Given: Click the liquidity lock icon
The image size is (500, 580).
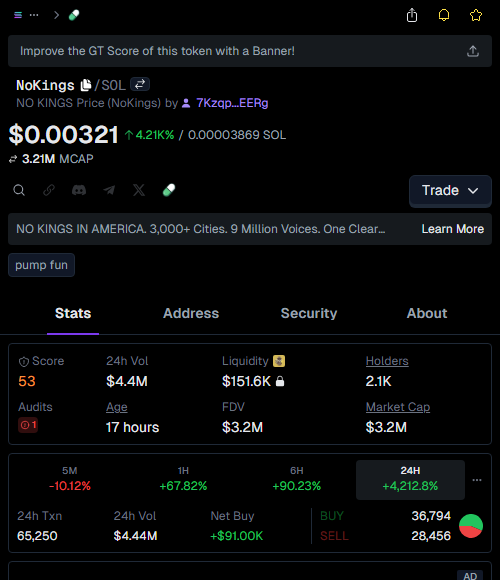Looking at the screenshot, I should [280, 381].
